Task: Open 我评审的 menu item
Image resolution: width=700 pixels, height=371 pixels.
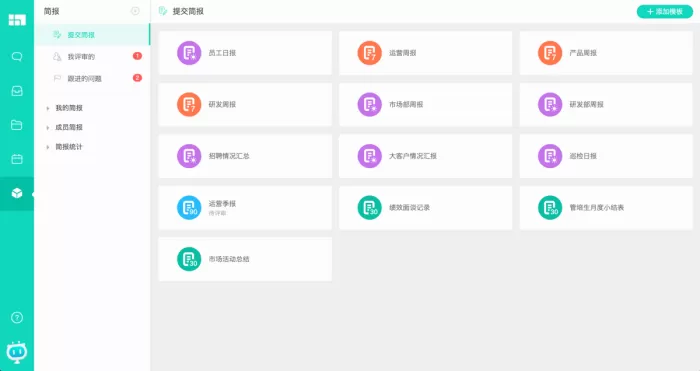Action: pos(92,57)
